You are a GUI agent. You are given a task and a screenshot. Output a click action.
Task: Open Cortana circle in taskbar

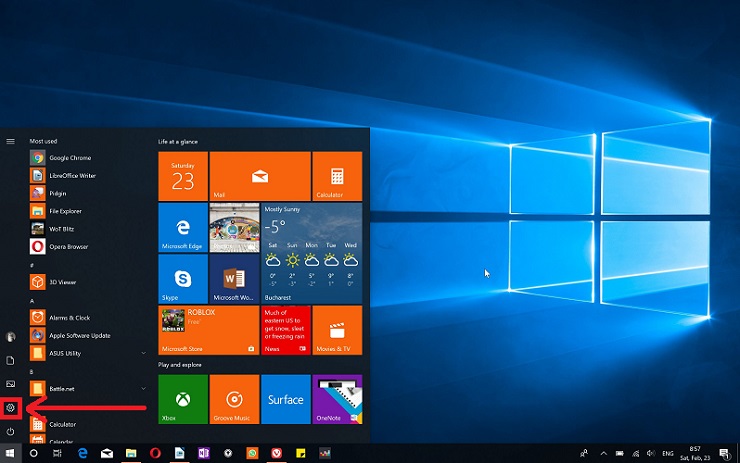pyautogui.click(x=34, y=453)
